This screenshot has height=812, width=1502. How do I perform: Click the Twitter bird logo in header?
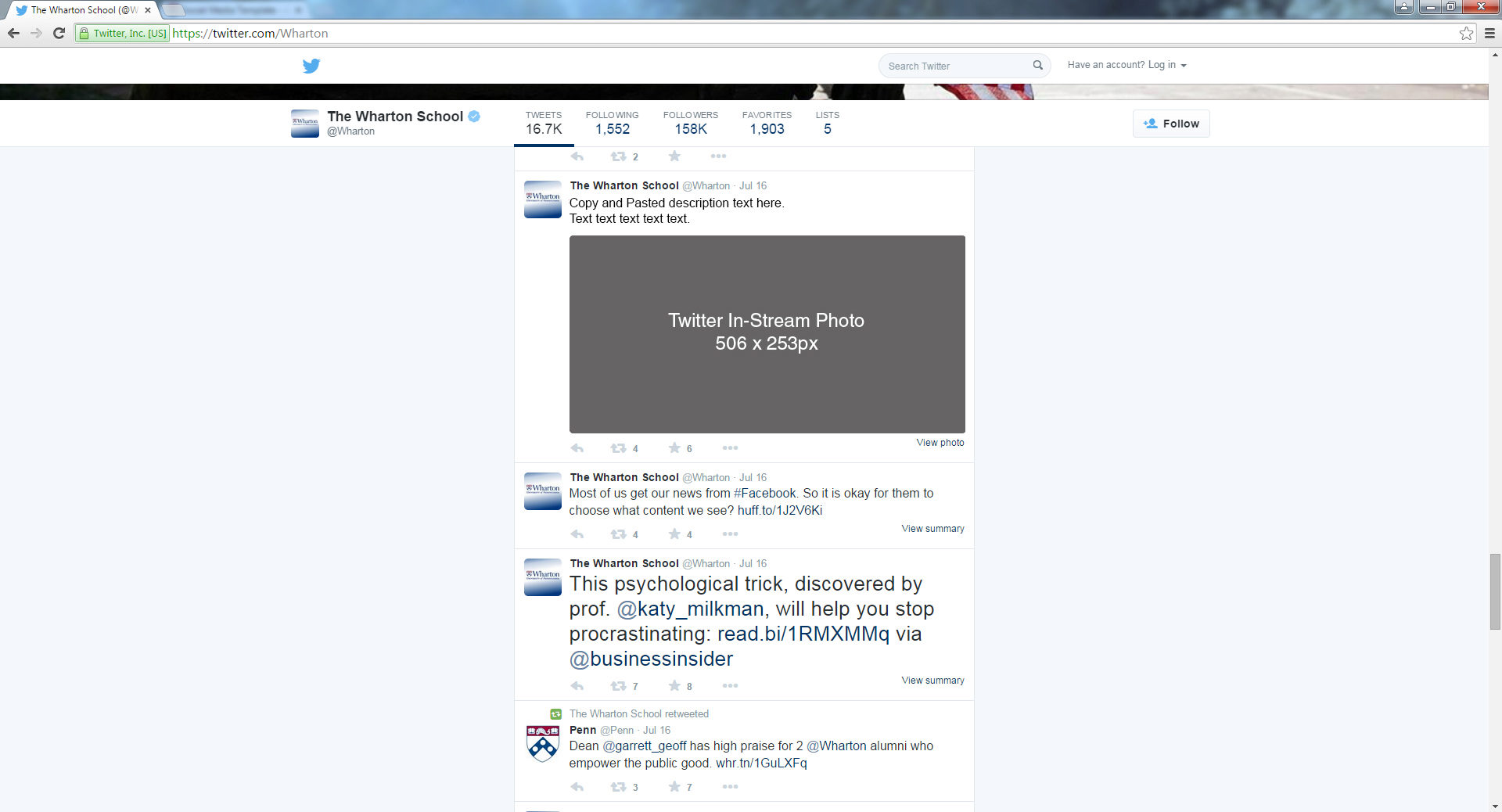click(x=311, y=66)
